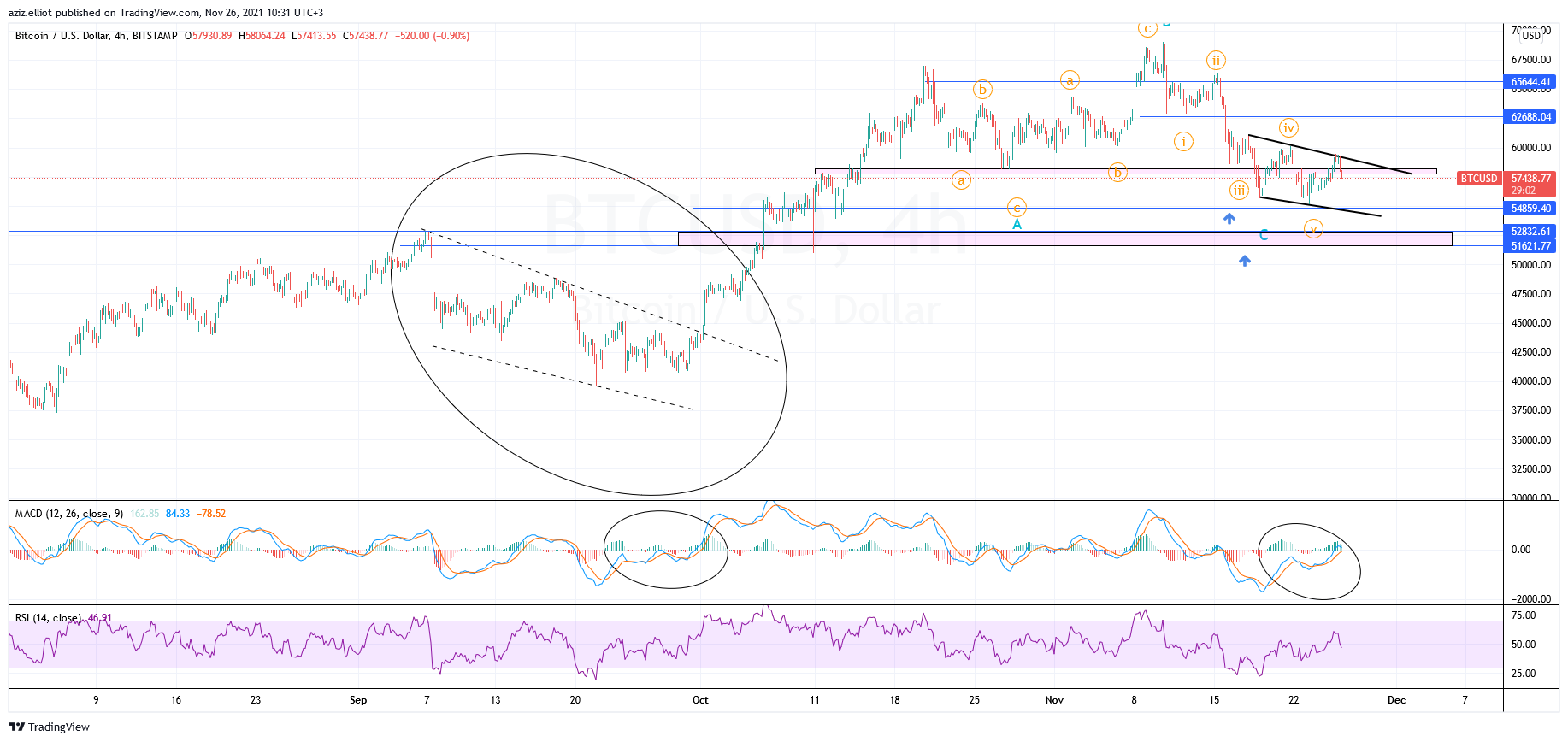Select the circled v wave label
The width and height of the screenshot is (1568, 742).
pyautogui.click(x=1313, y=228)
